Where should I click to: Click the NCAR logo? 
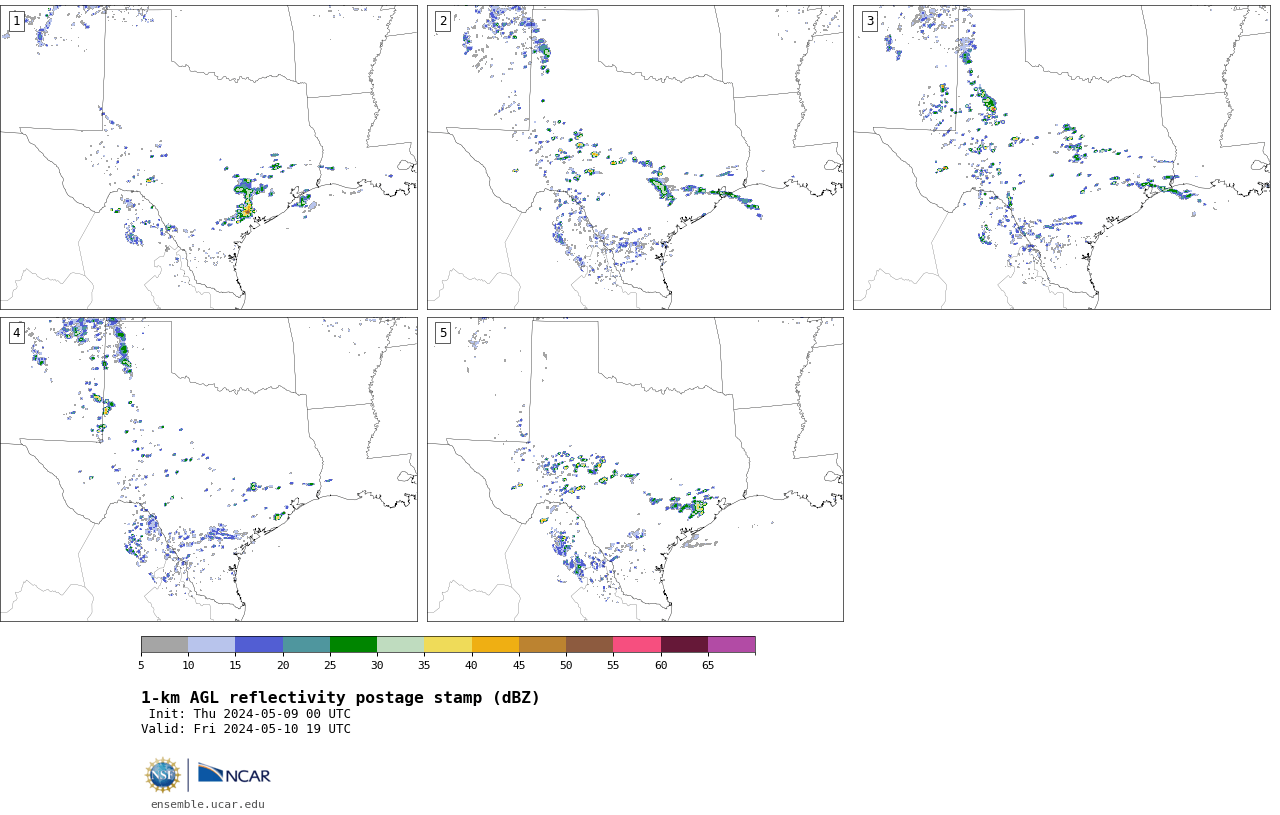pyautogui.click(x=234, y=775)
